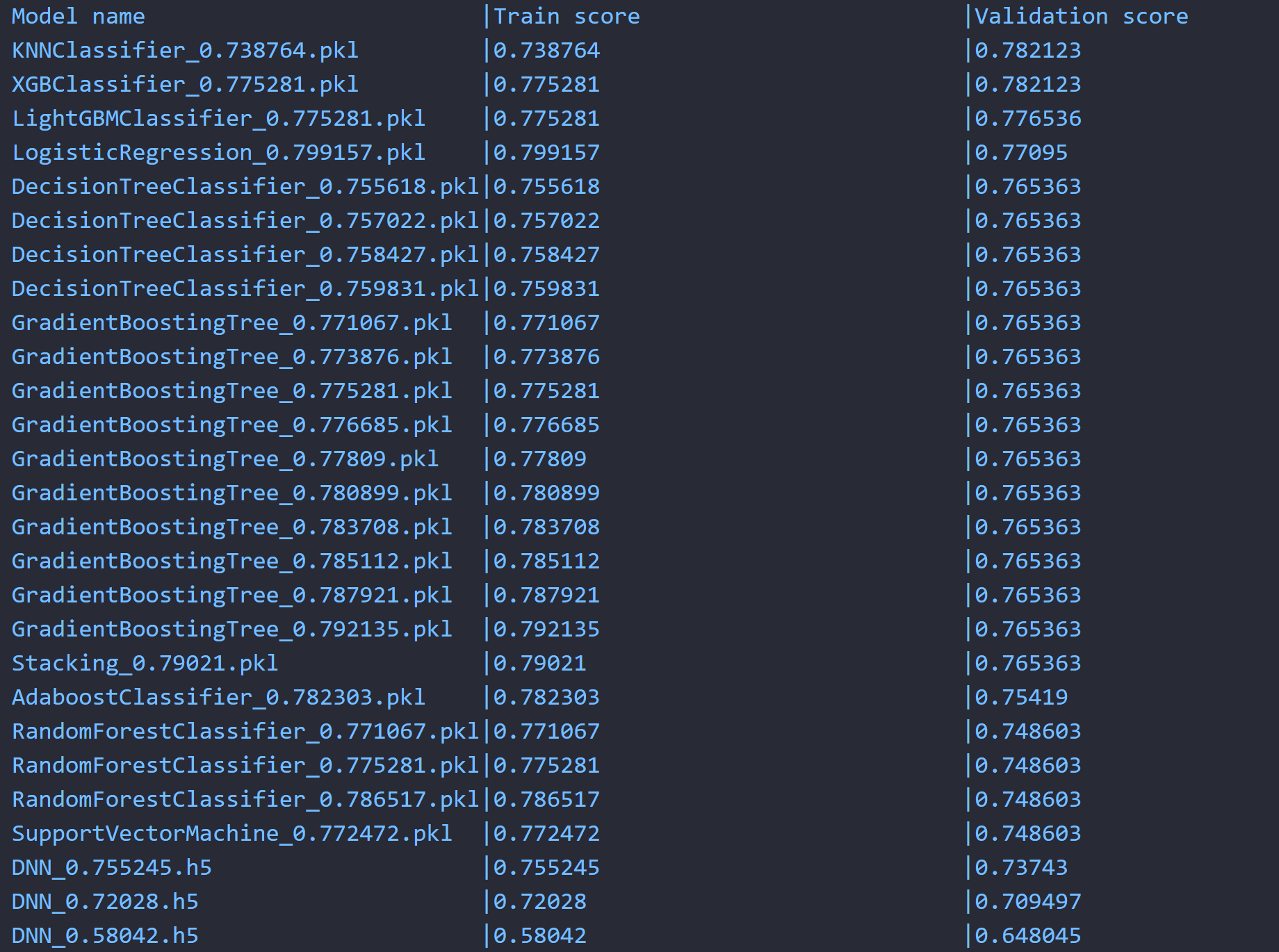Select file name DecisionTreeClassifier_0.757022.pkl
This screenshot has width=1279, height=952.
(245, 221)
